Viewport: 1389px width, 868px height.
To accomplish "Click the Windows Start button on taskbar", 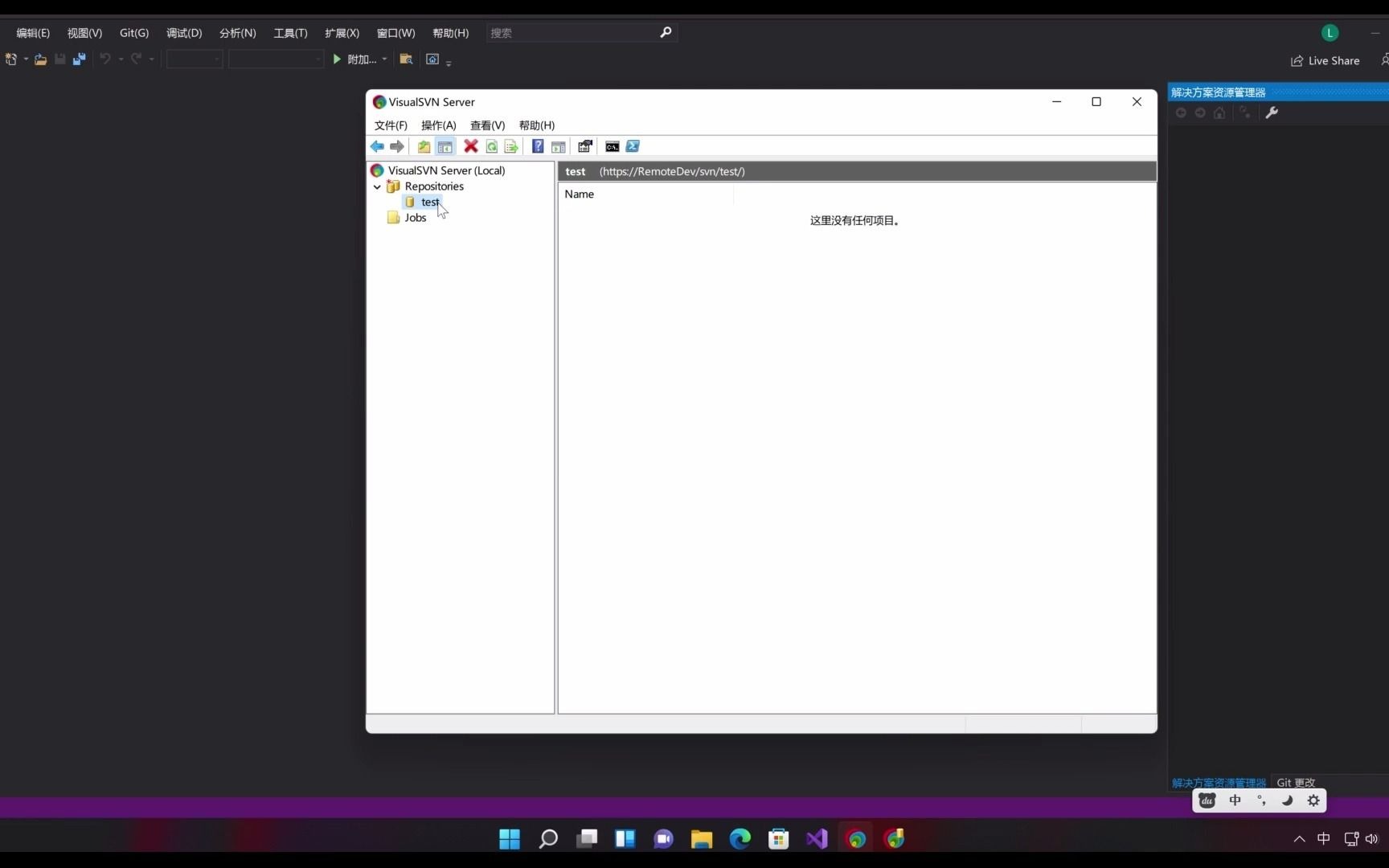I will click(510, 839).
